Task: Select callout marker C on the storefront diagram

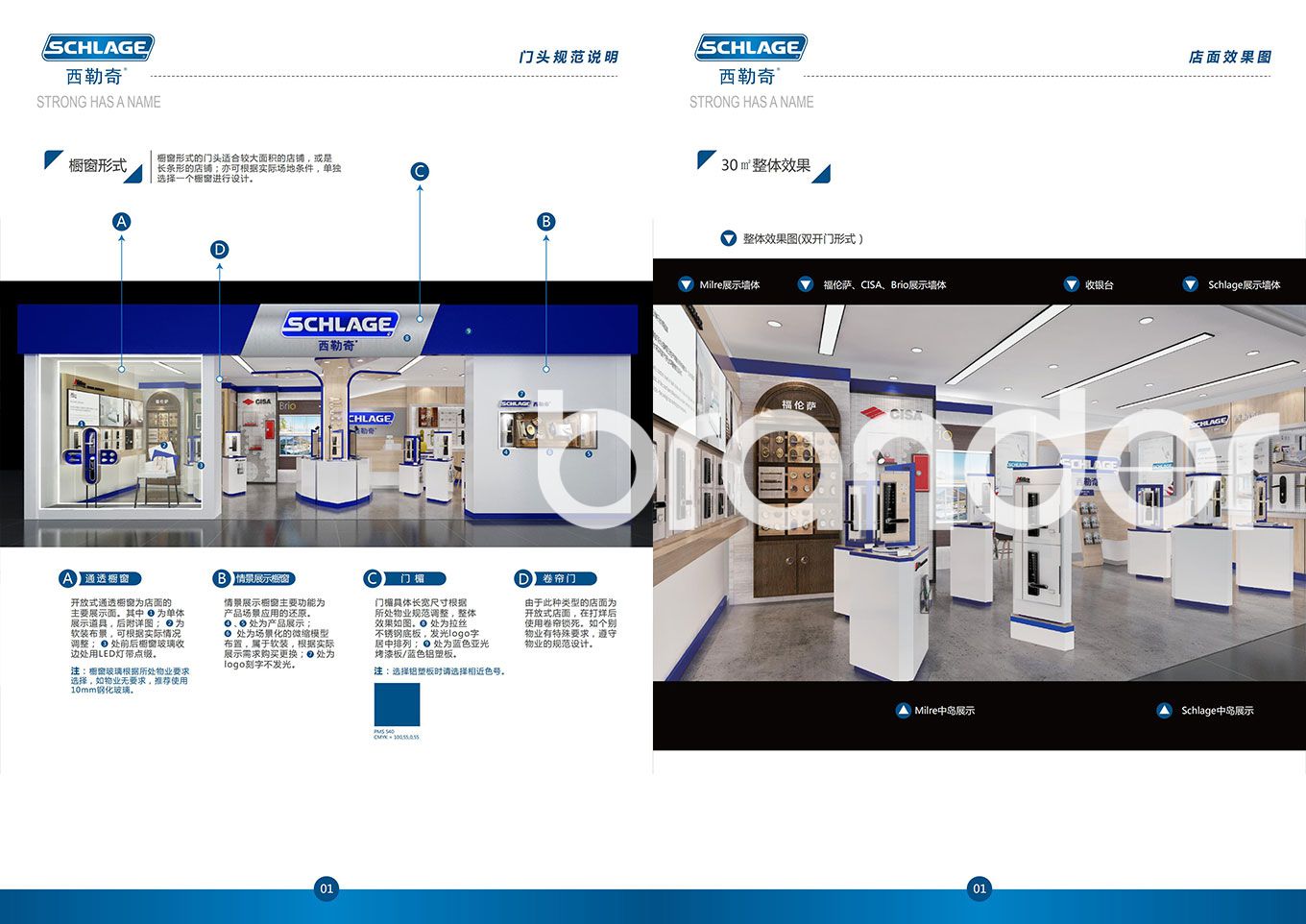Action: (420, 172)
